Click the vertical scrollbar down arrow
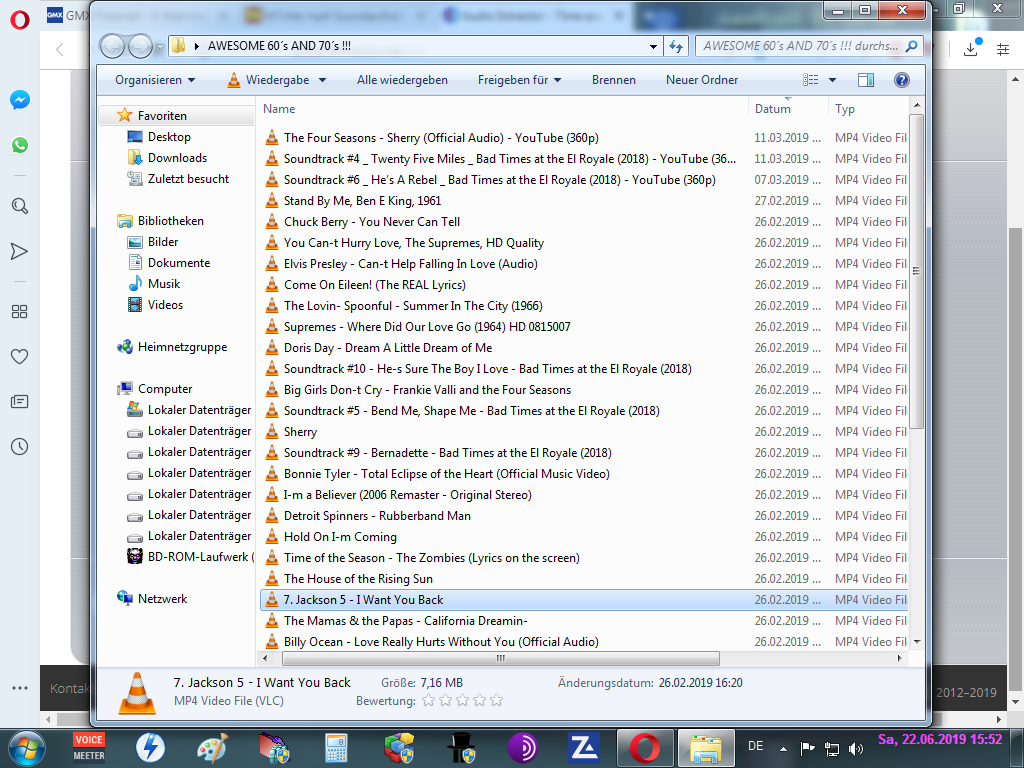Screen dimensions: 1024x768 pos(916,642)
